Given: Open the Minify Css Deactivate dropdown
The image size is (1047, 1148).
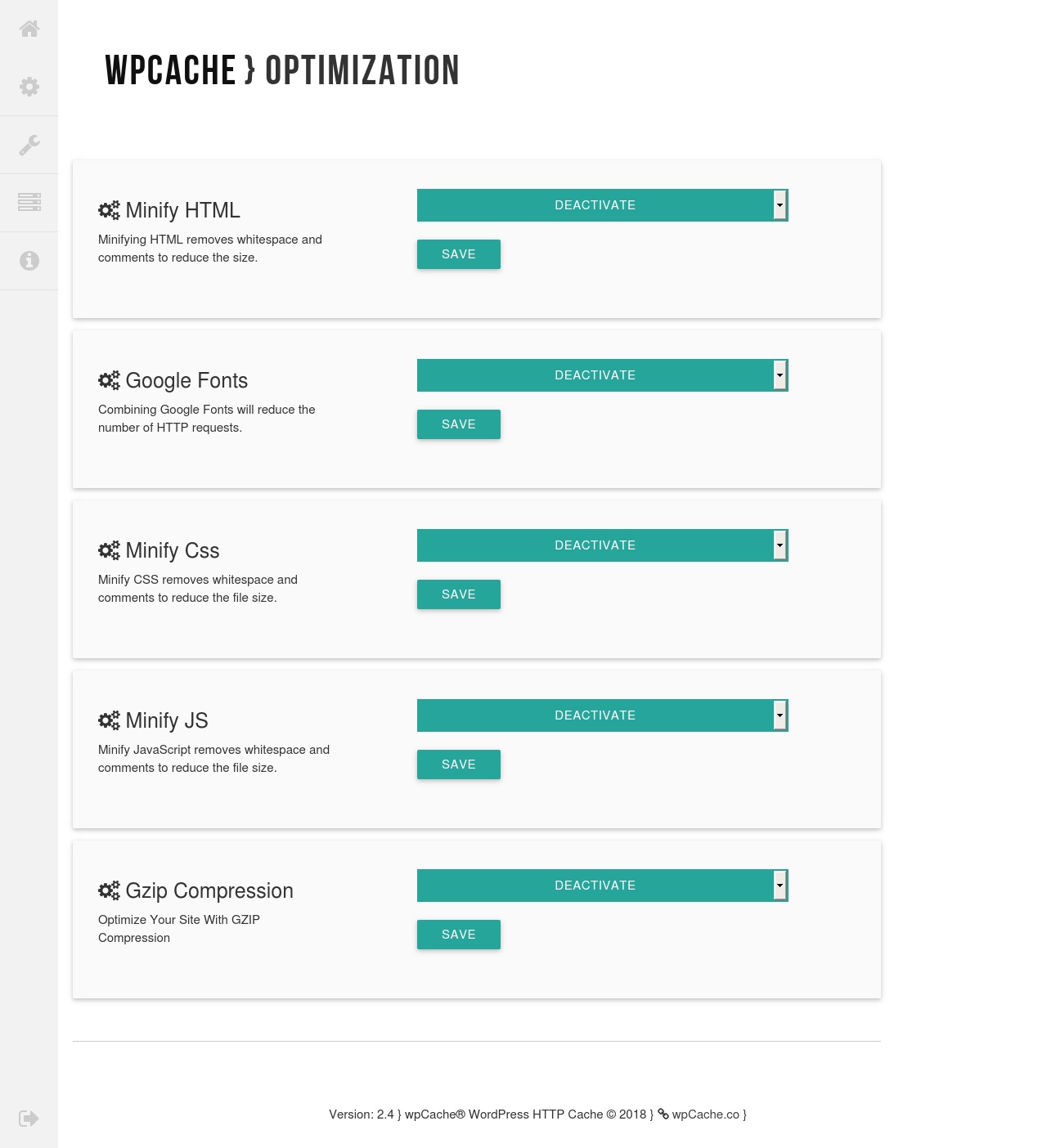Looking at the screenshot, I should 602,545.
